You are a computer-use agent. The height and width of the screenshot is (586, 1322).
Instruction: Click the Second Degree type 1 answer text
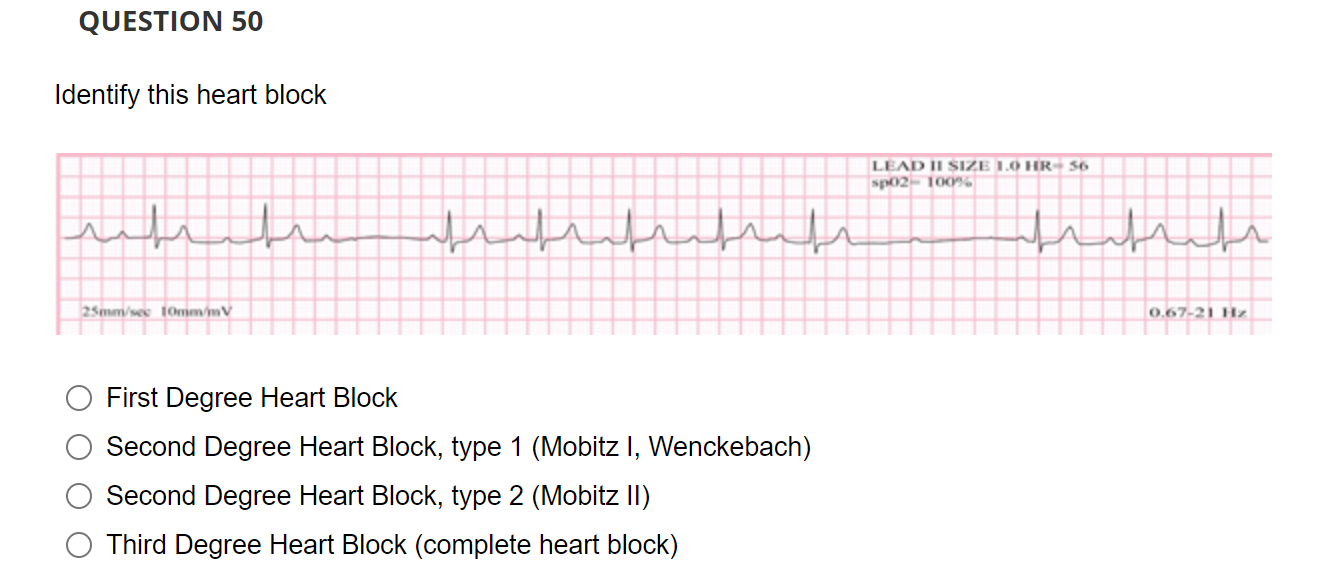[459, 446]
